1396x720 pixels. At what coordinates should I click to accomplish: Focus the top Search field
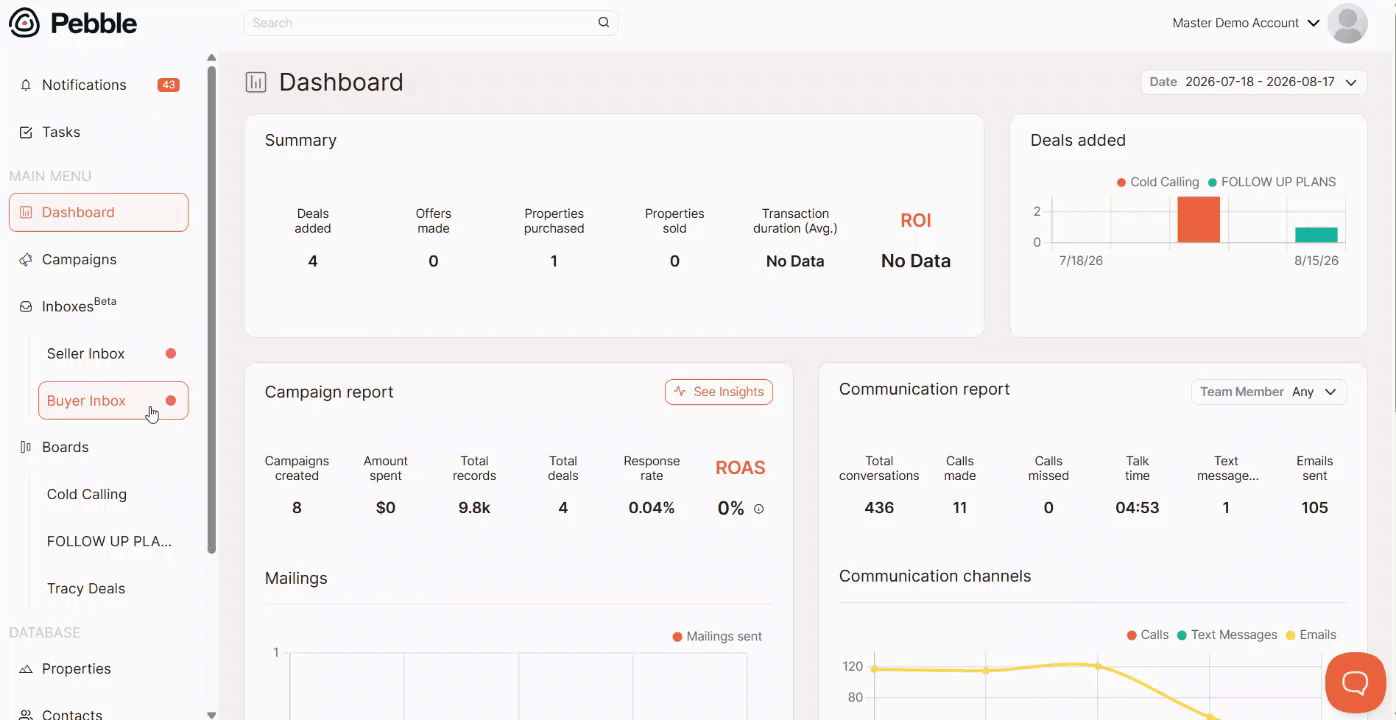click(431, 22)
